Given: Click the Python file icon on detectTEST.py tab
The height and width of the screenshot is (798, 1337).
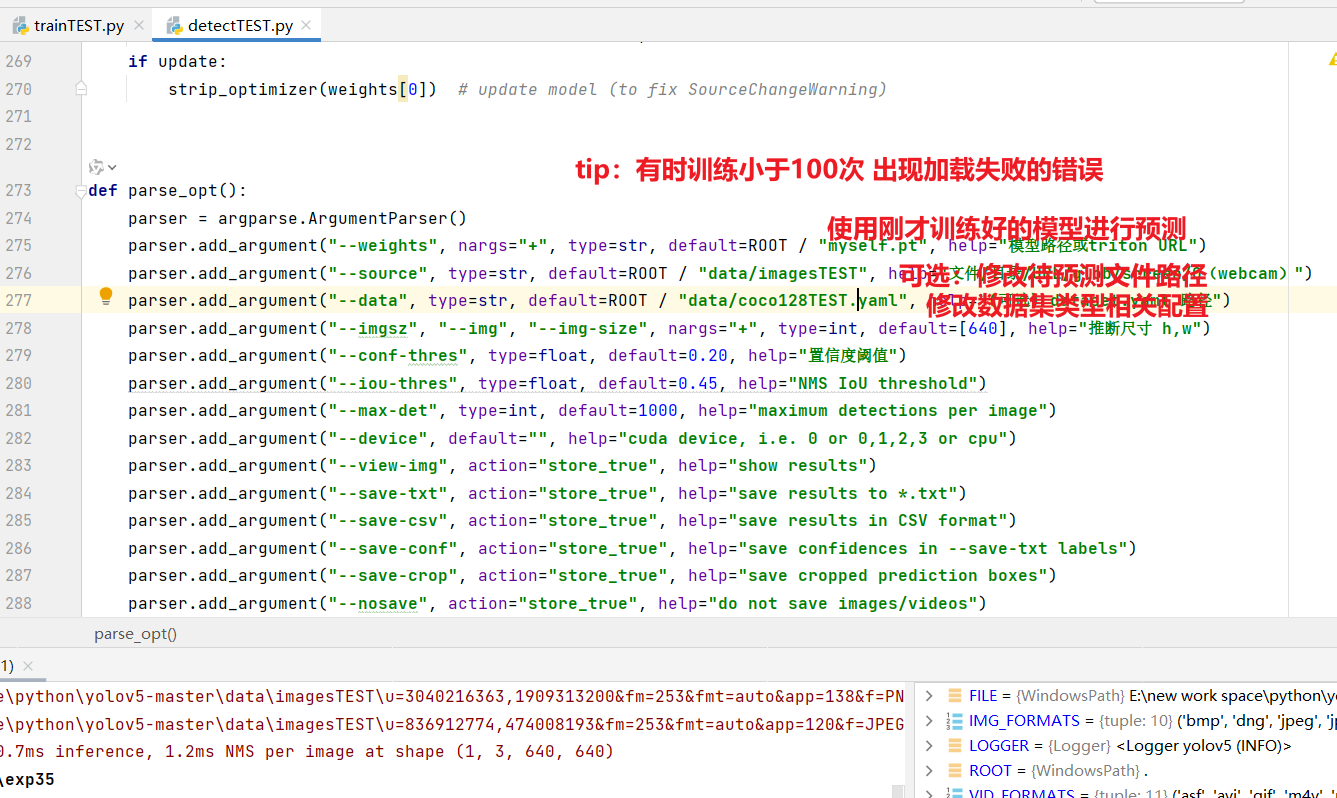Looking at the screenshot, I should point(174,25).
